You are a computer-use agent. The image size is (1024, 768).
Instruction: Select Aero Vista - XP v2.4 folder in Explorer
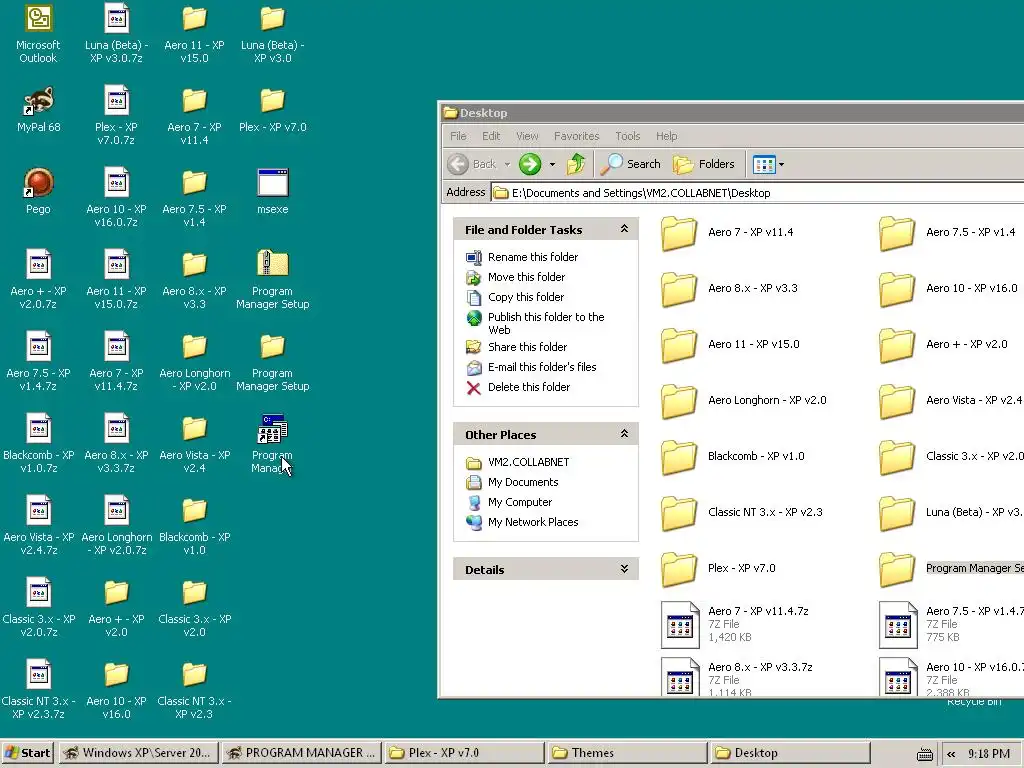pyautogui.click(x=951, y=400)
